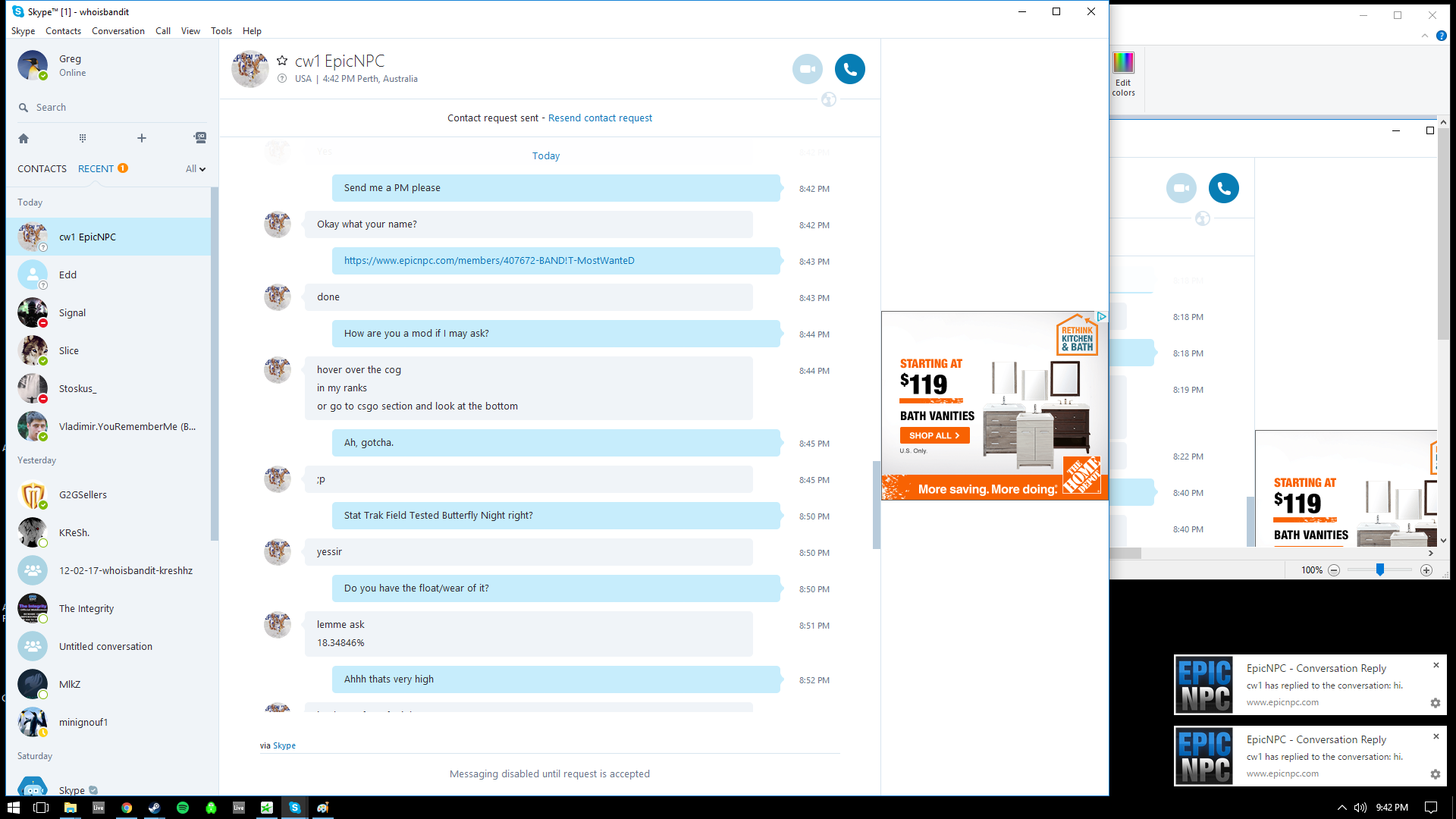This screenshot has width=1456, height=819.
Task: Collapse the Paint ribbon with the chevron
Action: pyautogui.click(x=1425, y=36)
